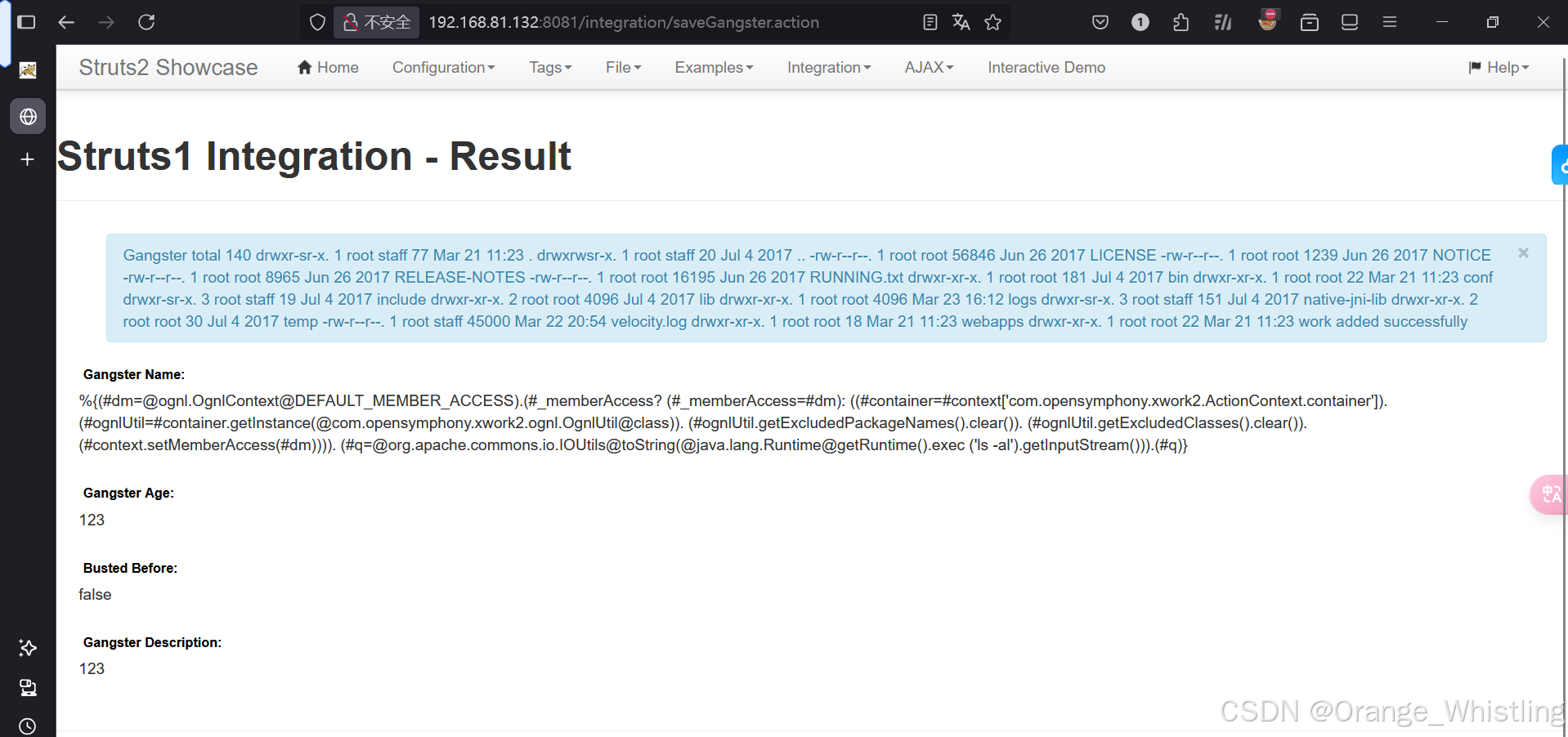Open the history clock sidebar icon
Viewport: 1568px width, 737px height.
click(28, 726)
